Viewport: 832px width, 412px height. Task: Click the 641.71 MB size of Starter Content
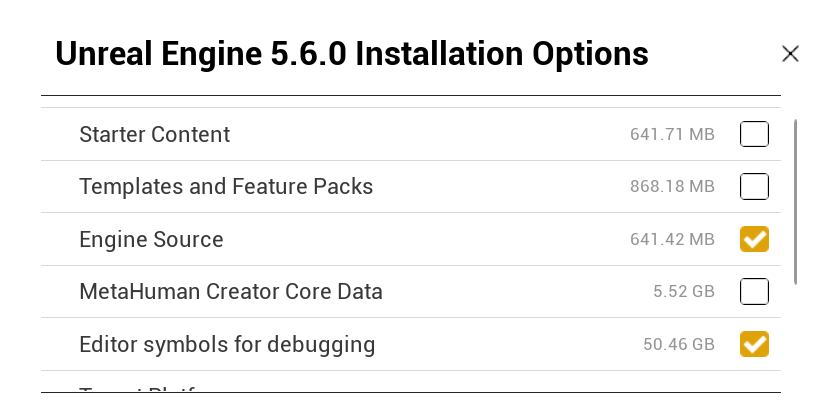(672, 134)
